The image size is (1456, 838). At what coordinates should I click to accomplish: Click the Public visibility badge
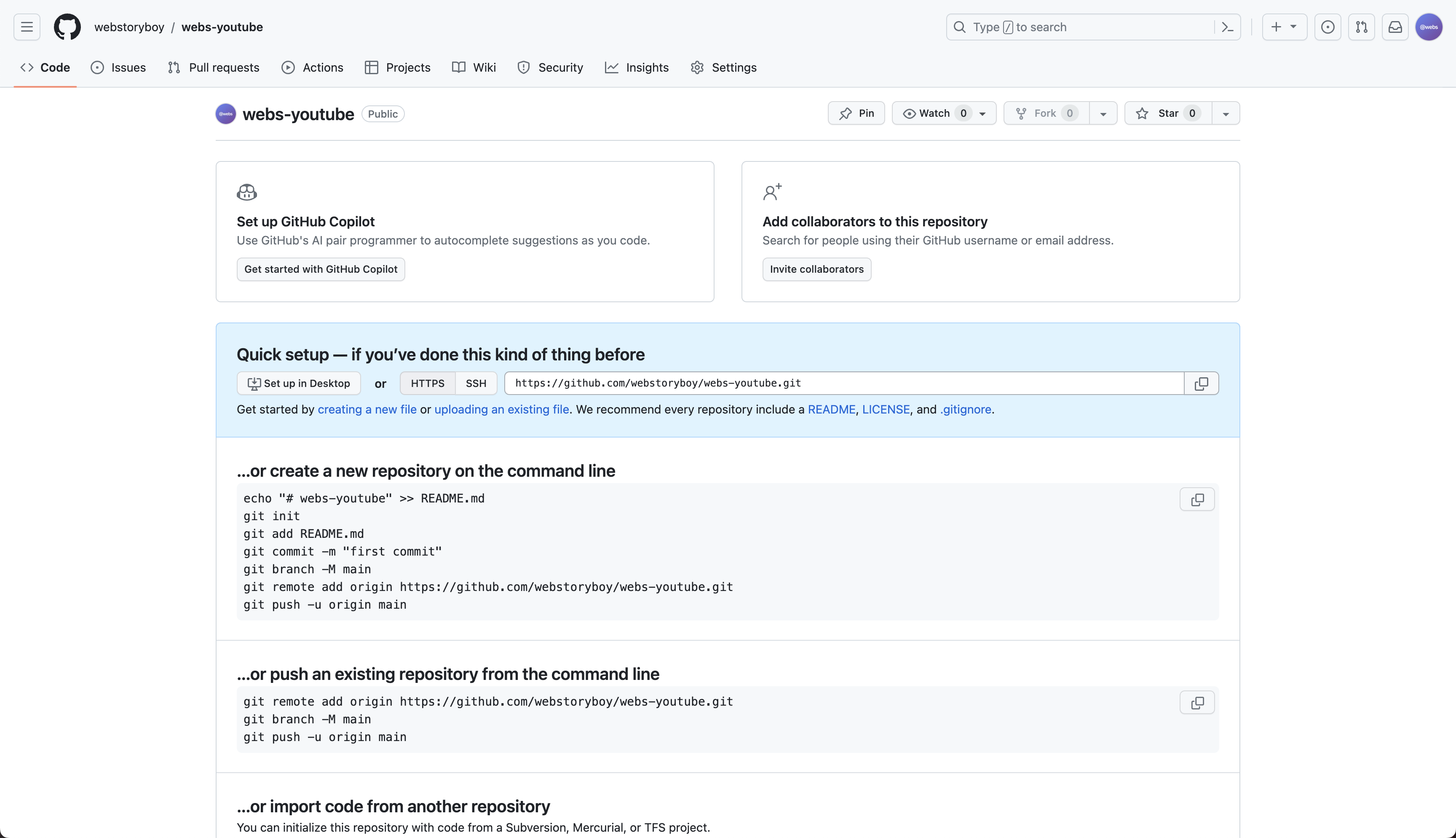[383, 114]
